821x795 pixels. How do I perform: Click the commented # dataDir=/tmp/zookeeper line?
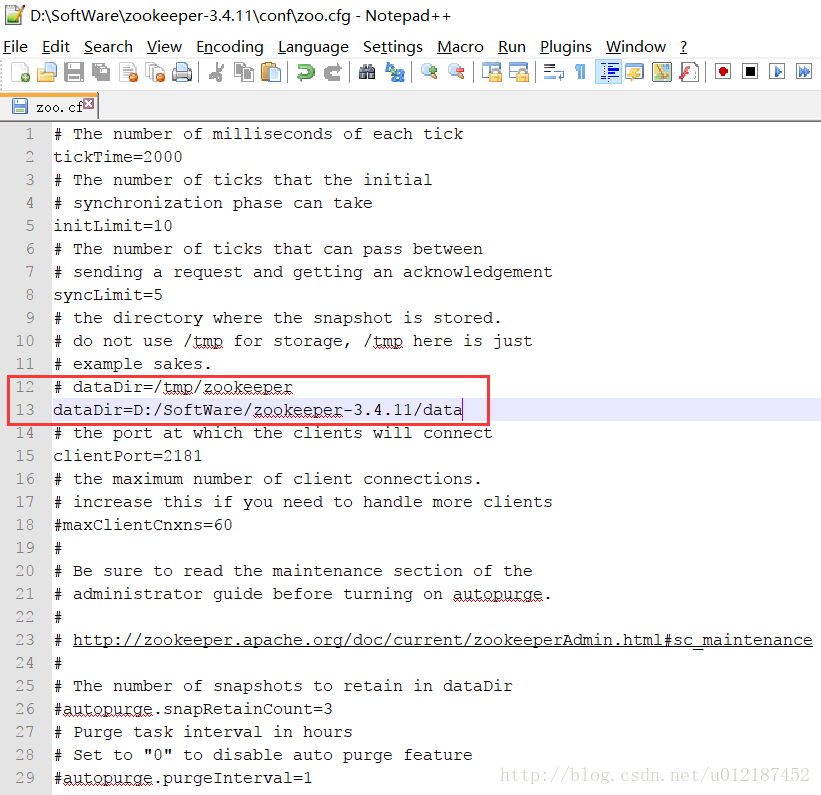point(173,387)
